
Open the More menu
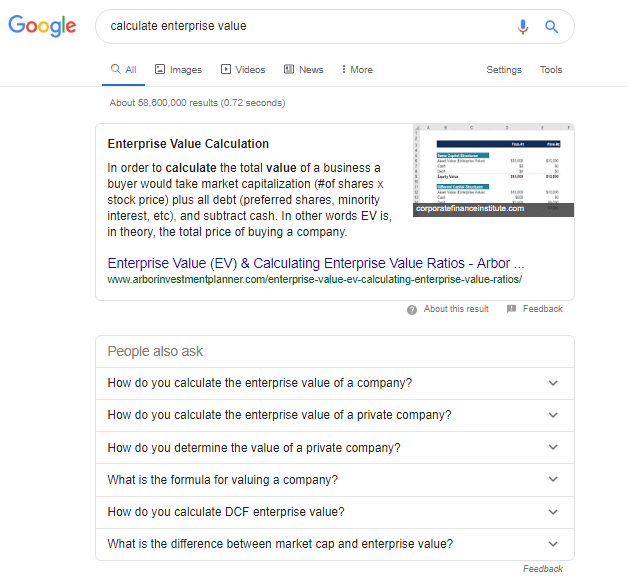pyautogui.click(x=357, y=70)
